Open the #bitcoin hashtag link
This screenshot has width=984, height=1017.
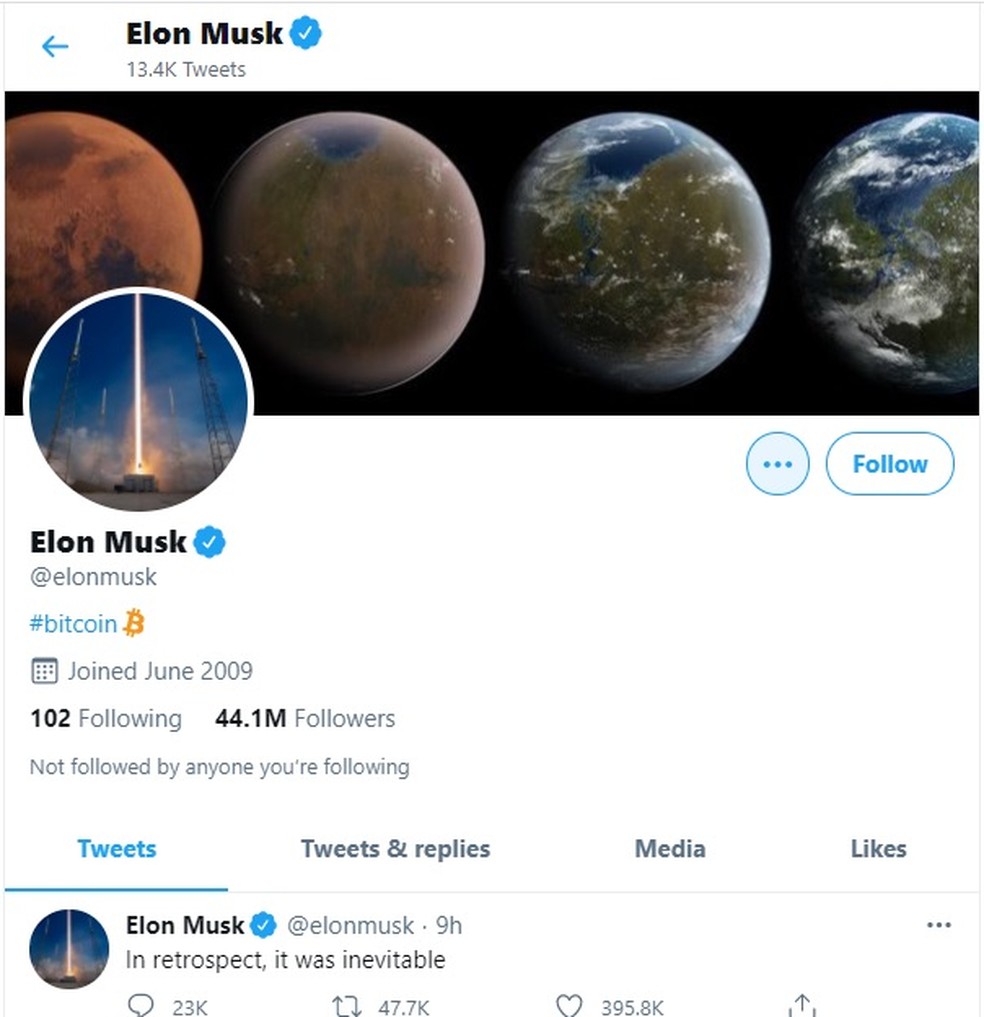[72, 622]
